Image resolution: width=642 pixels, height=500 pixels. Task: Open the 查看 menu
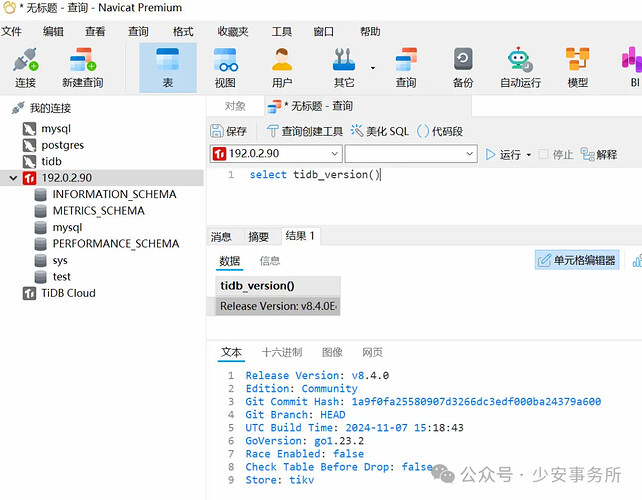95,32
